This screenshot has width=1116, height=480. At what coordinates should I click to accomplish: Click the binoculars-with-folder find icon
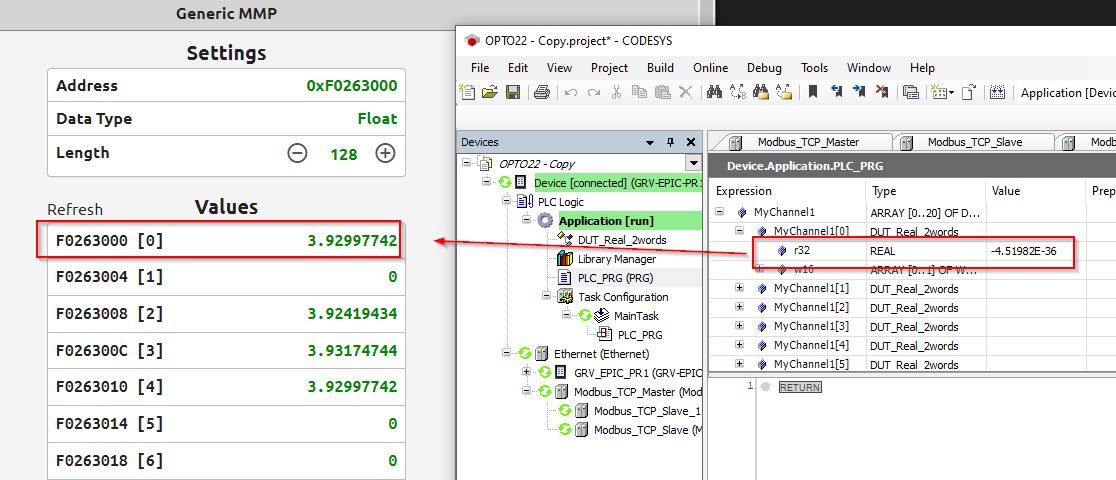point(761,92)
